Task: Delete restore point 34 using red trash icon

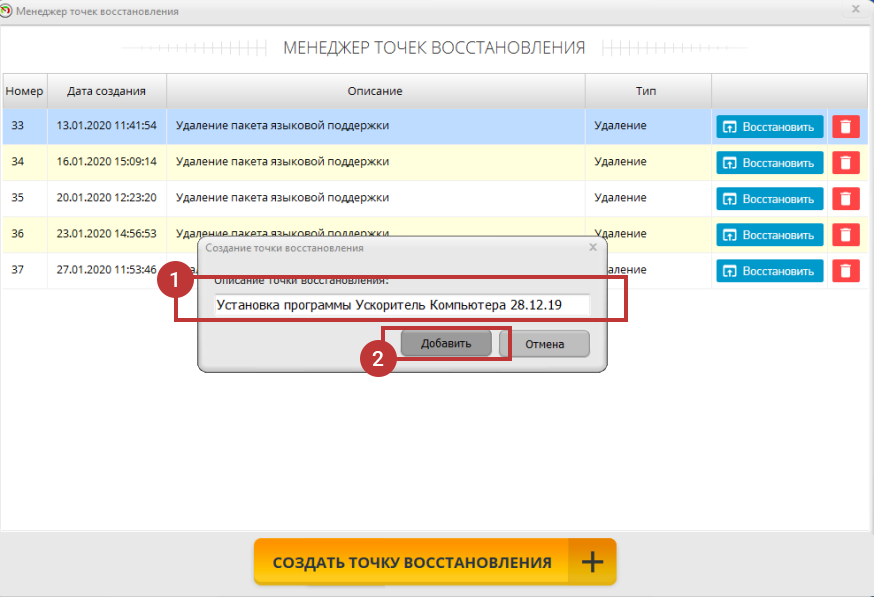Action: (846, 162)
